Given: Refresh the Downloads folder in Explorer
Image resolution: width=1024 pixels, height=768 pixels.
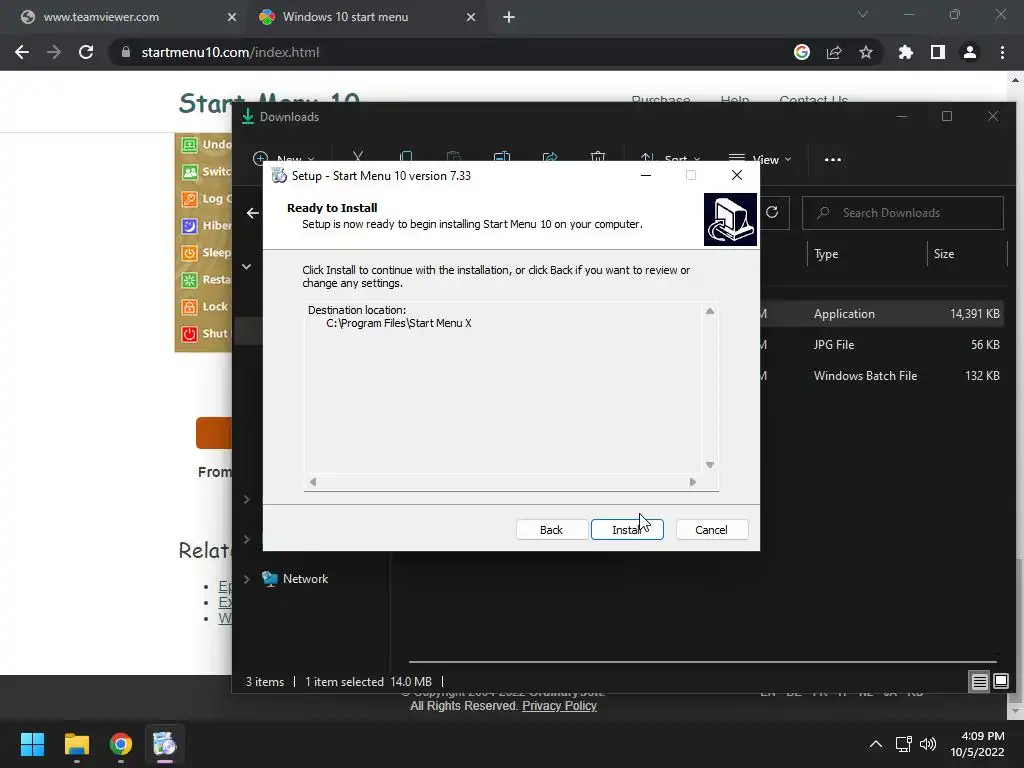Looking at the screenshot, I should (x=772, y=212).
